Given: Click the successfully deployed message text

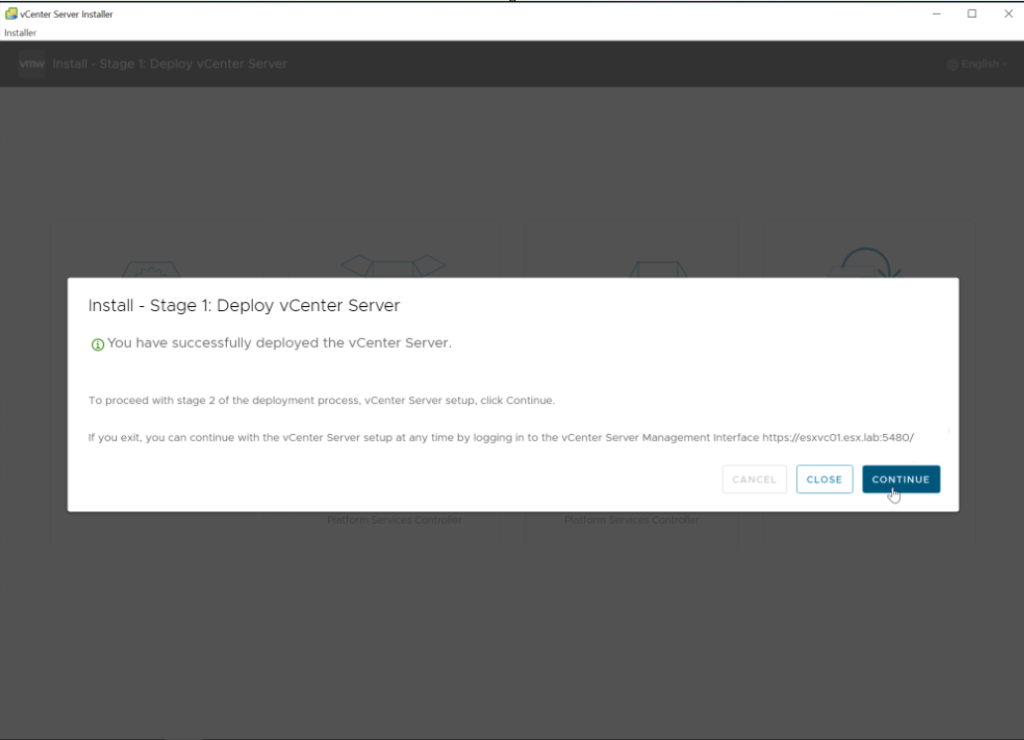Looking at the screenshot, I should pyautogui.click(x=279, y=343).
